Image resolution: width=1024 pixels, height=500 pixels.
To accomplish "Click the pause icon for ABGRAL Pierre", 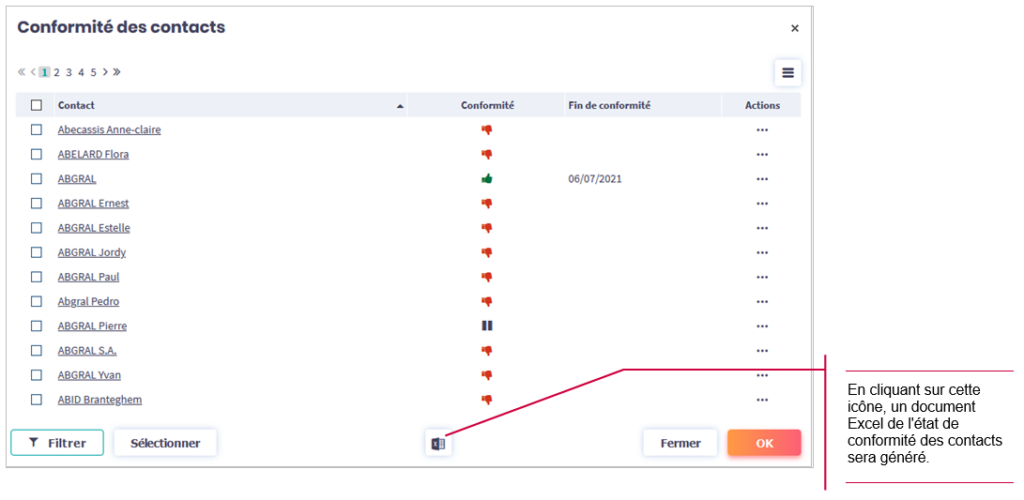I will tap(487, 326).
